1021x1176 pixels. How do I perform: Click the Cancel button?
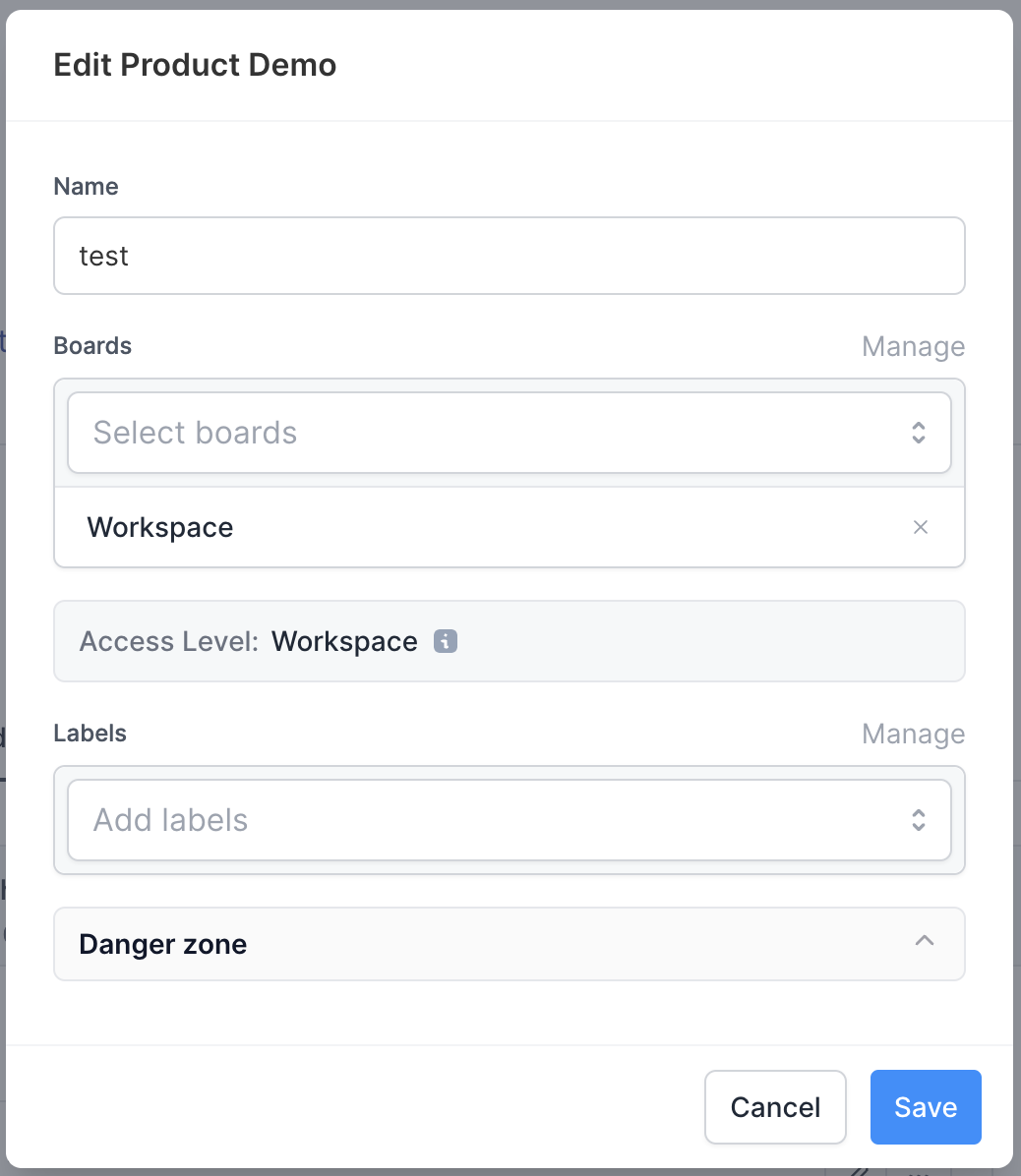point(776,1107)
